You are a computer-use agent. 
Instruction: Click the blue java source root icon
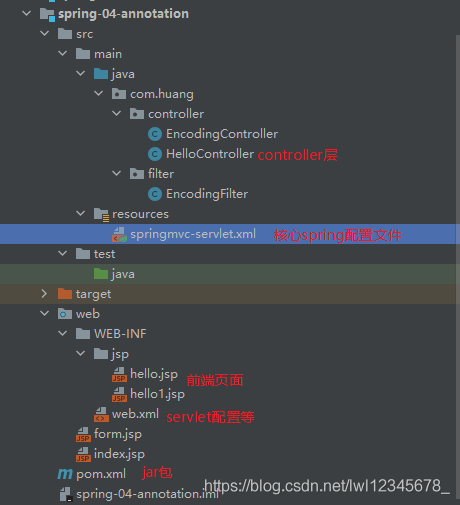click(x=101, y=74)
